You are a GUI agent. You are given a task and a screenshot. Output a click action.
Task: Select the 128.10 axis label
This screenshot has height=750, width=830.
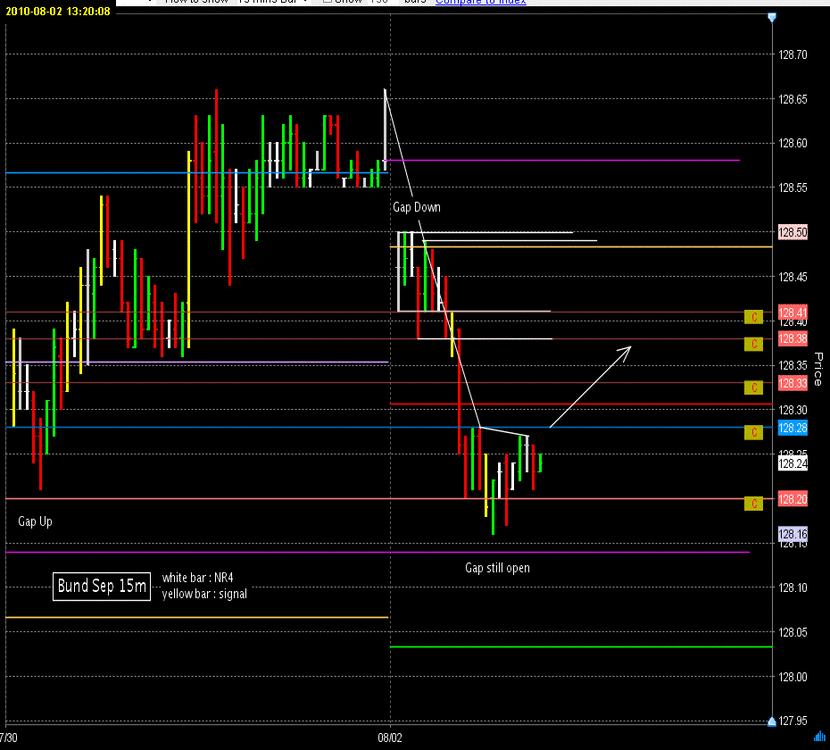pos(793,588)
